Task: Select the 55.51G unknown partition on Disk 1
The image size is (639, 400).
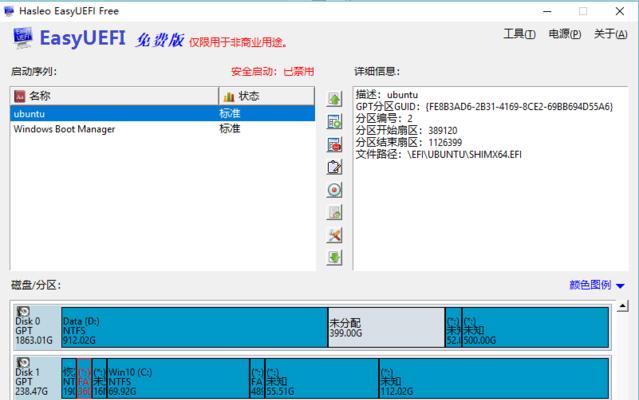Action: (322, 378)
